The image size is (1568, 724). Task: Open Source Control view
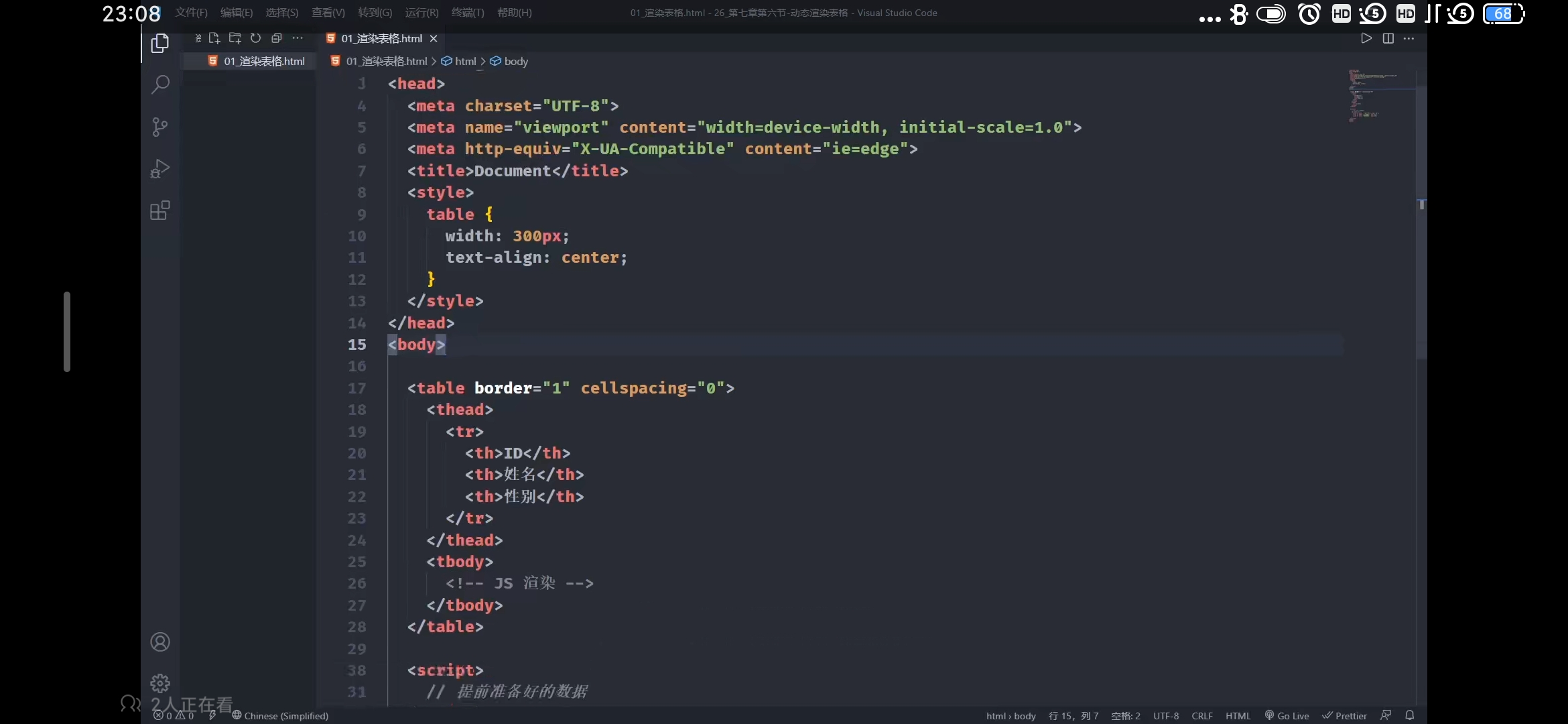(159, 127)
